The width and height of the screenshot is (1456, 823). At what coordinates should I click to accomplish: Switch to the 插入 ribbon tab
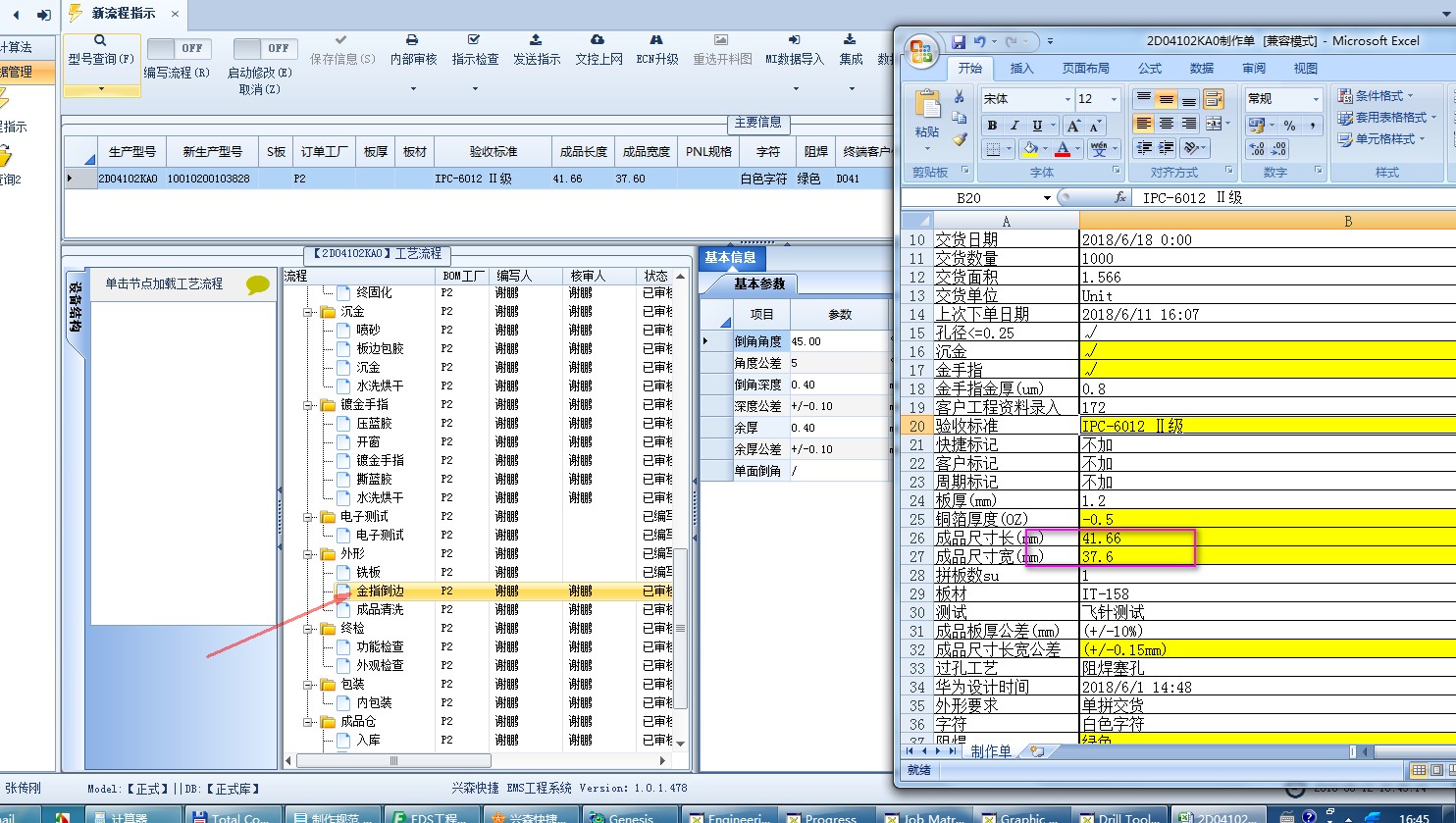click(1021, 69)
